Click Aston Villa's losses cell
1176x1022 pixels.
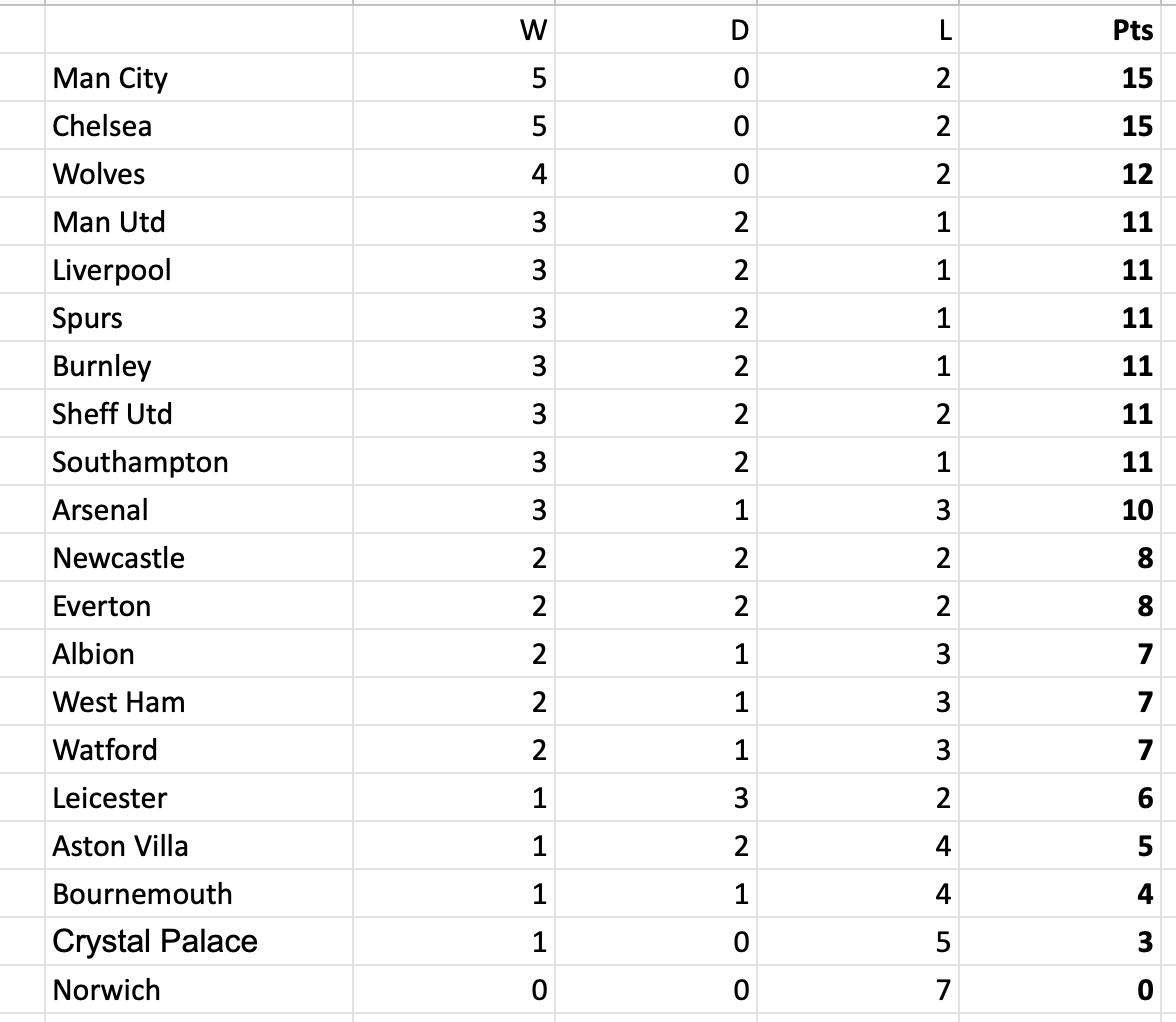coord(858,845)
